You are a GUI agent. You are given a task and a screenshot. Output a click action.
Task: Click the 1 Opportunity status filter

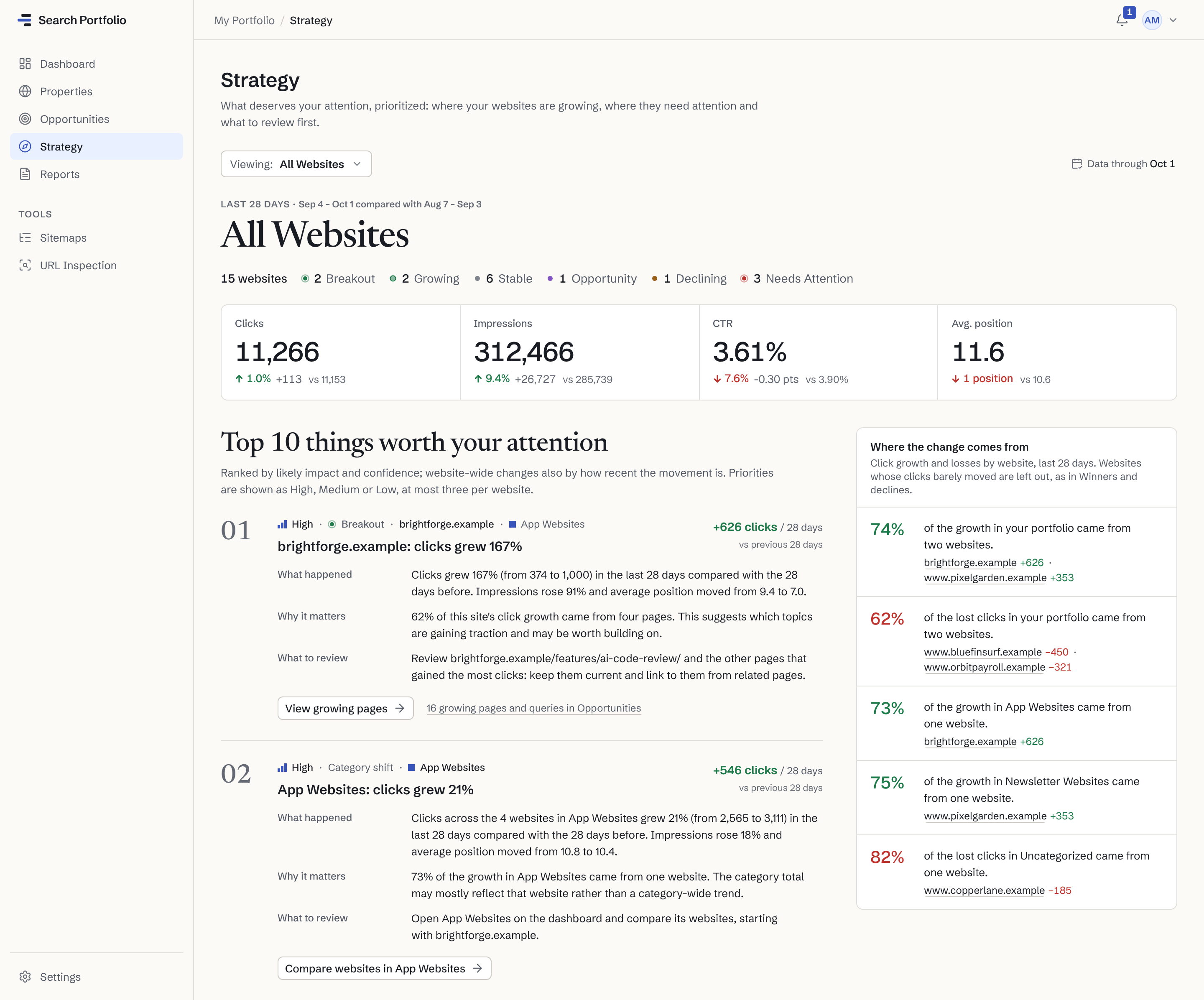[x=592, y=279]
